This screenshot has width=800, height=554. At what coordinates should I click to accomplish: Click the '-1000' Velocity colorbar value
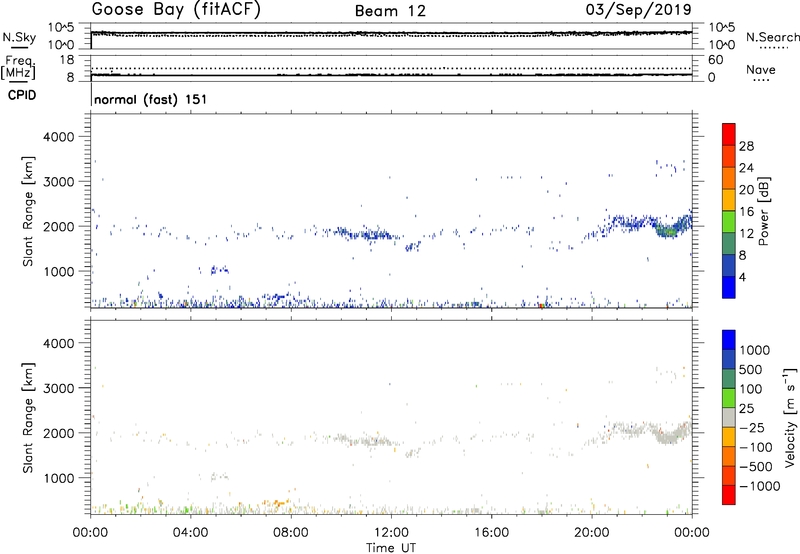(x=760, y=486)
